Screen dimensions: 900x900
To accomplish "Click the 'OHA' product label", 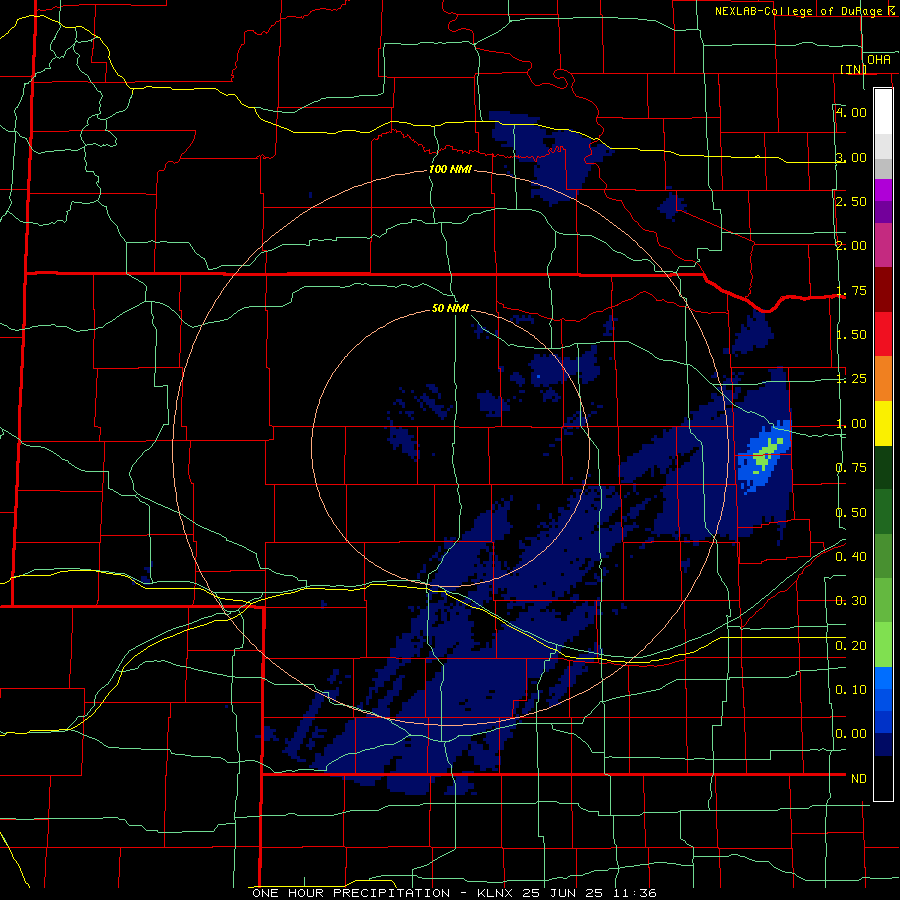I will tap(879, 59).
